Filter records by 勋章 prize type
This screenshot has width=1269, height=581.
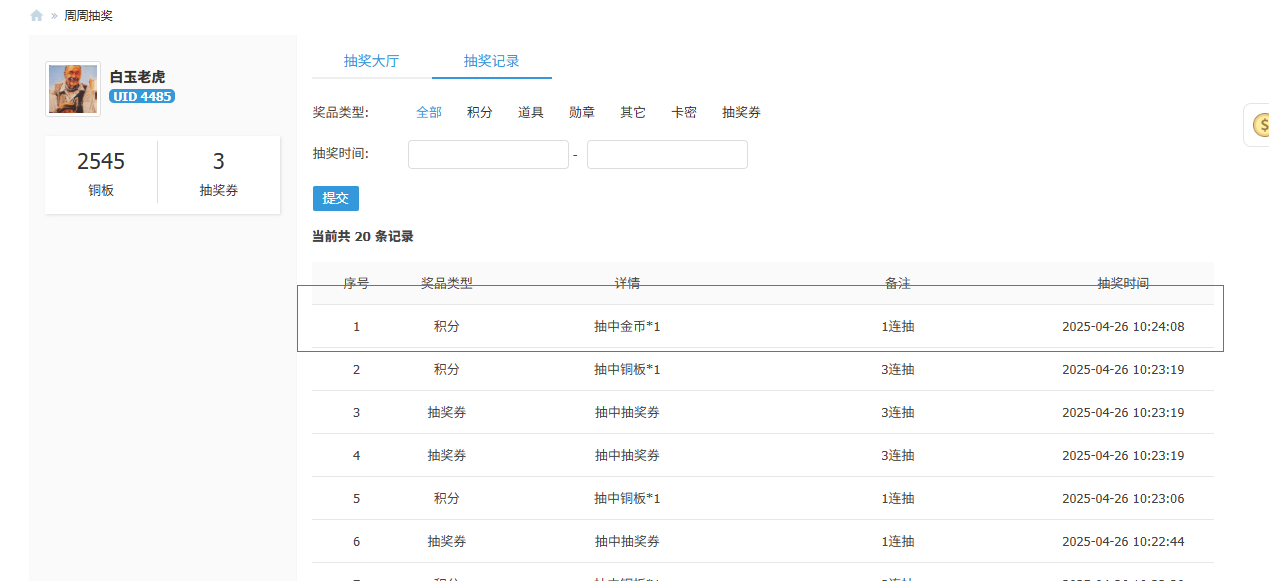pyautogui.click(x=581, y=112)
